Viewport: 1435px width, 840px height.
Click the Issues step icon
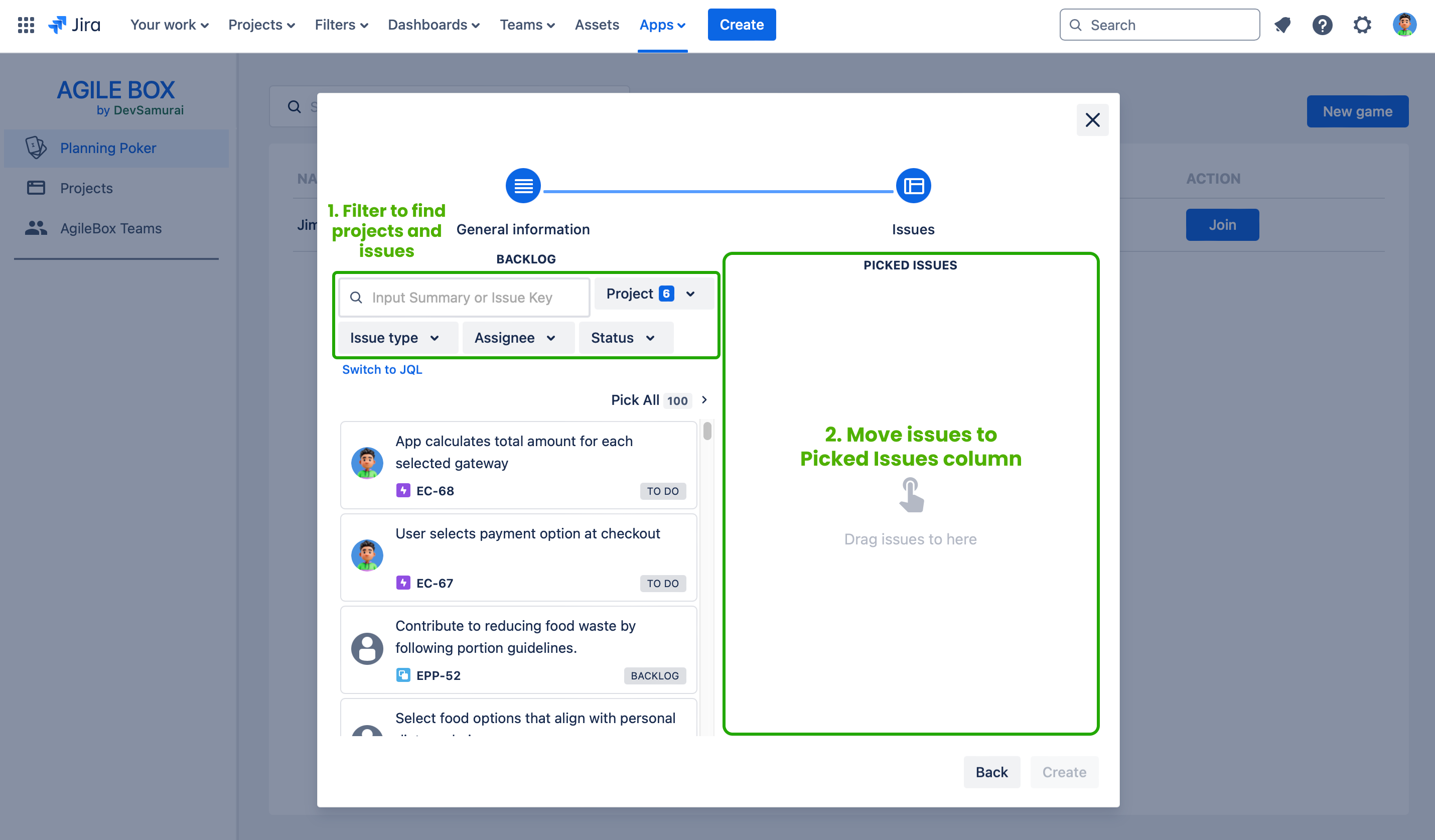[x=913, y=186]
